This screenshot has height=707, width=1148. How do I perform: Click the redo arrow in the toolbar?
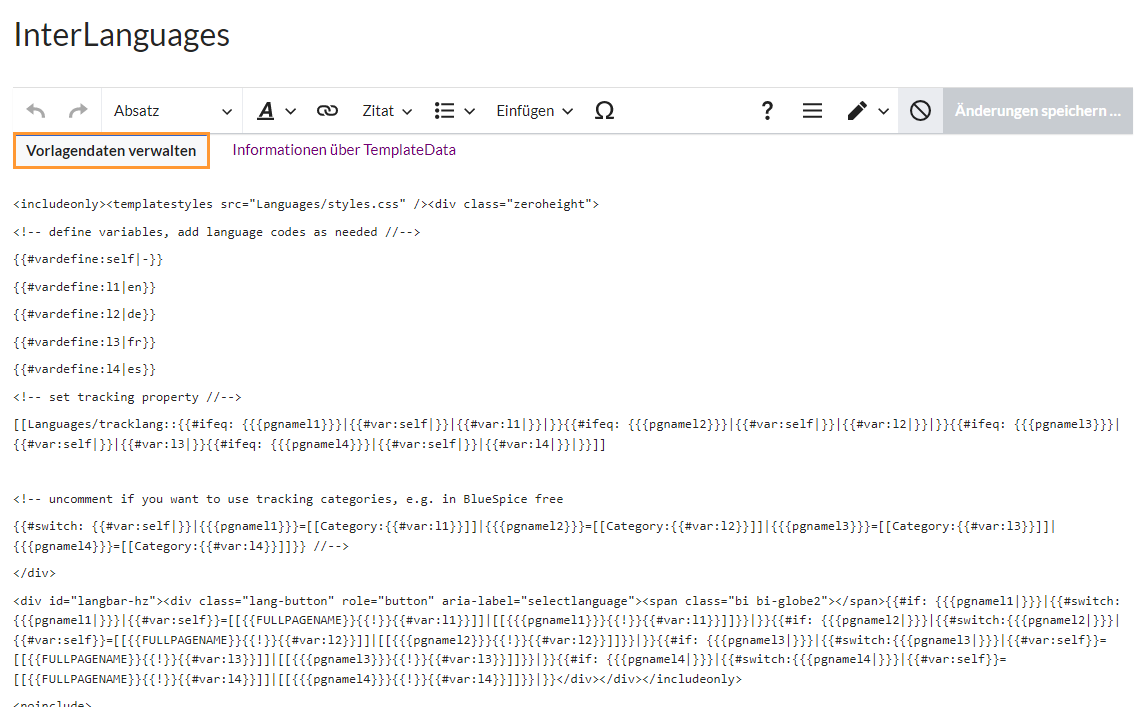point(78,111)
